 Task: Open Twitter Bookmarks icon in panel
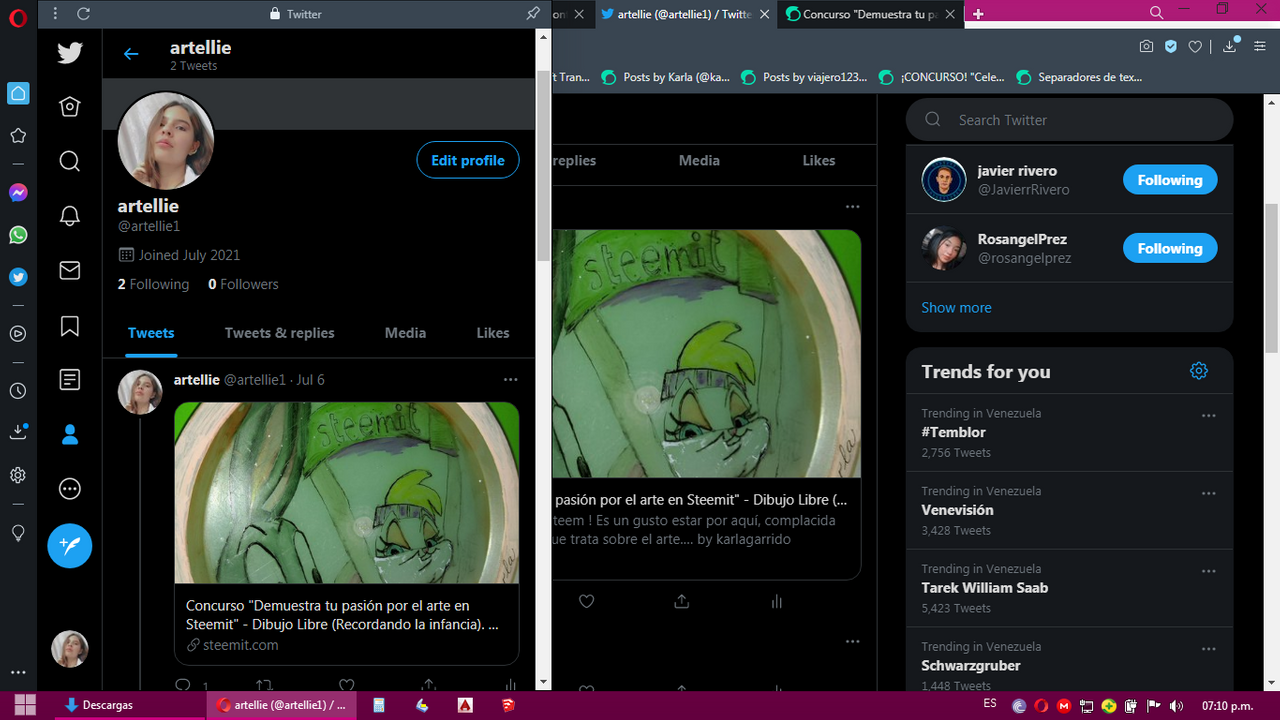[x=70, y=326]
